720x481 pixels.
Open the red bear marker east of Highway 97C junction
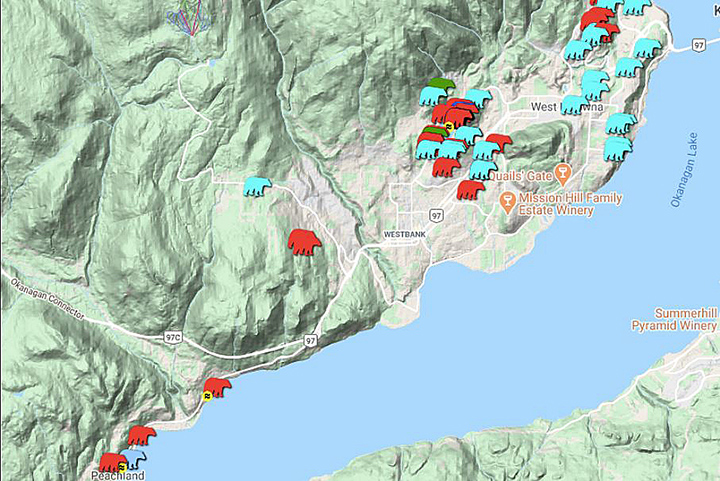point(217,386)
